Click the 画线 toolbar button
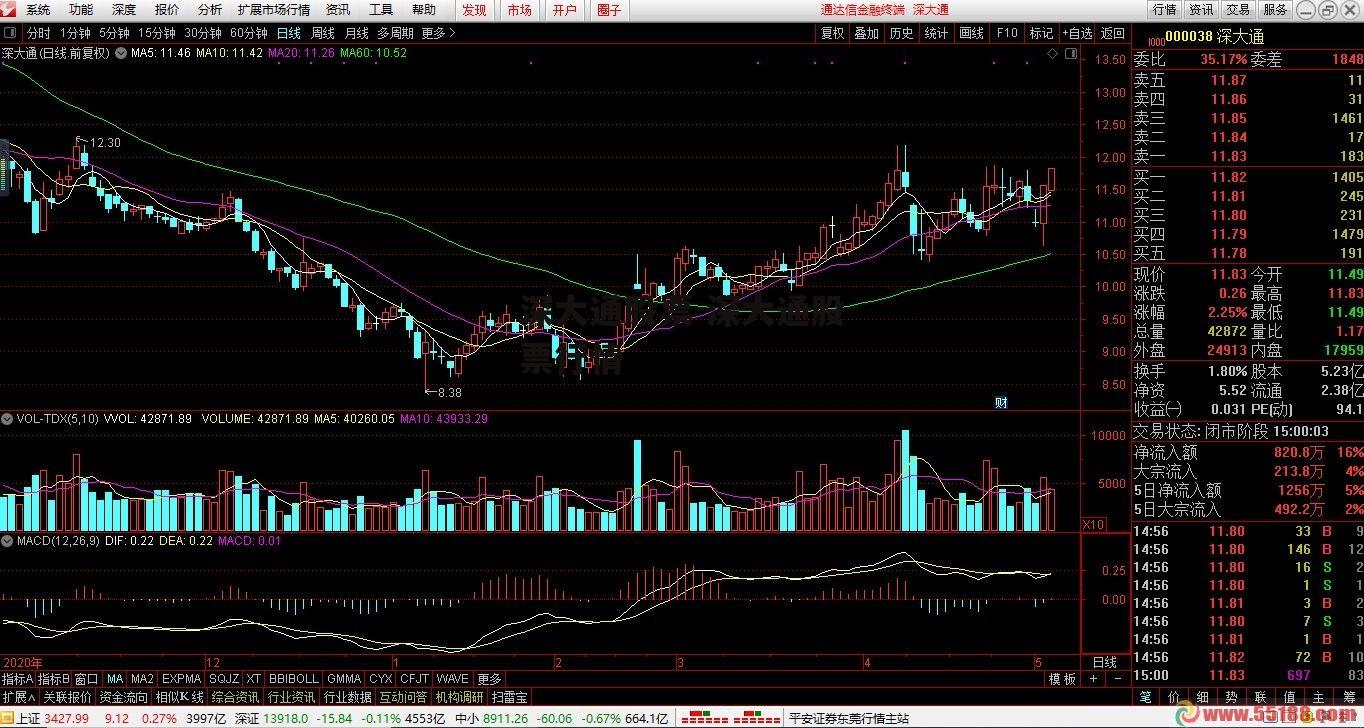 (971, 33)
